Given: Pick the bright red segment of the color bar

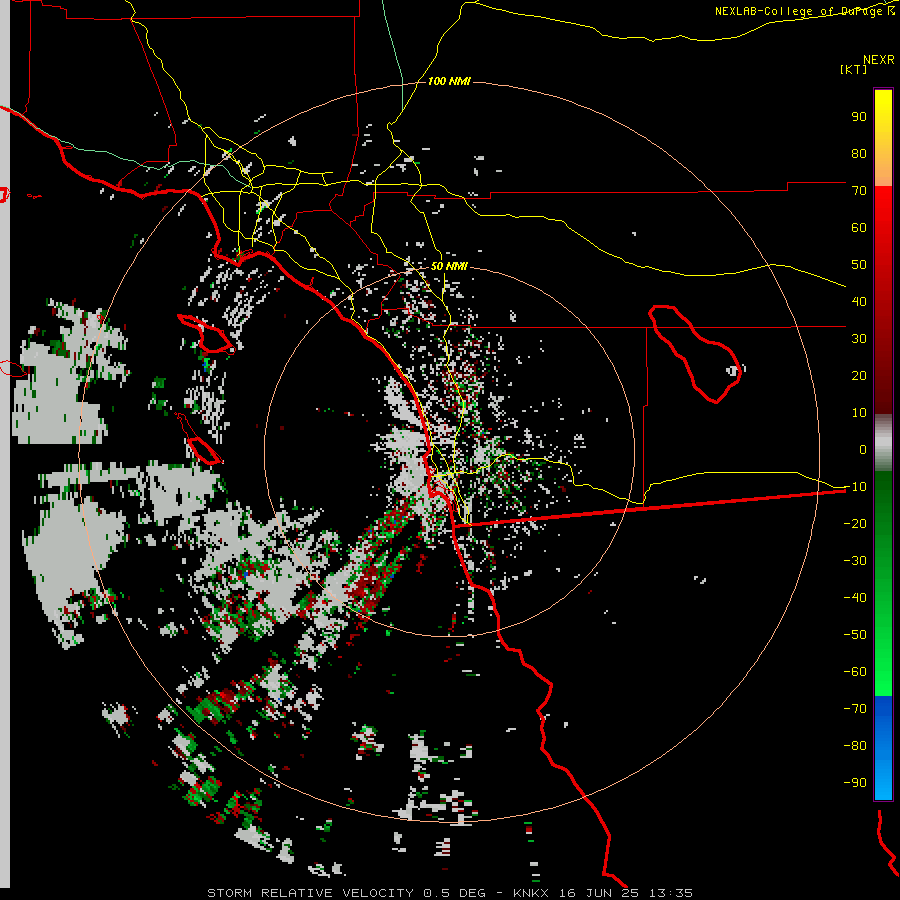Looking at the screenshot, I should (x=883, y=221).
